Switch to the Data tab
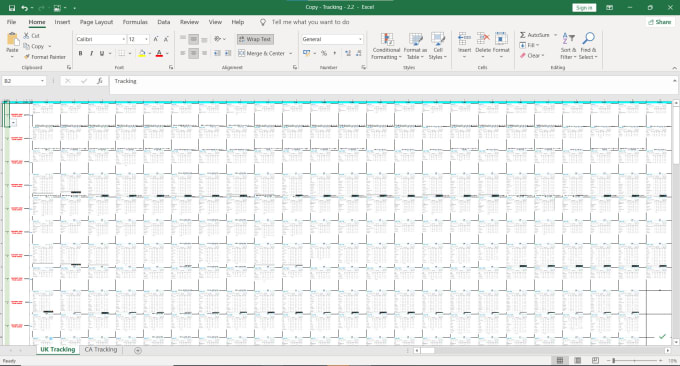Image resolution: width=680 pixels, height=366 pixels. (x=163, y=22)
